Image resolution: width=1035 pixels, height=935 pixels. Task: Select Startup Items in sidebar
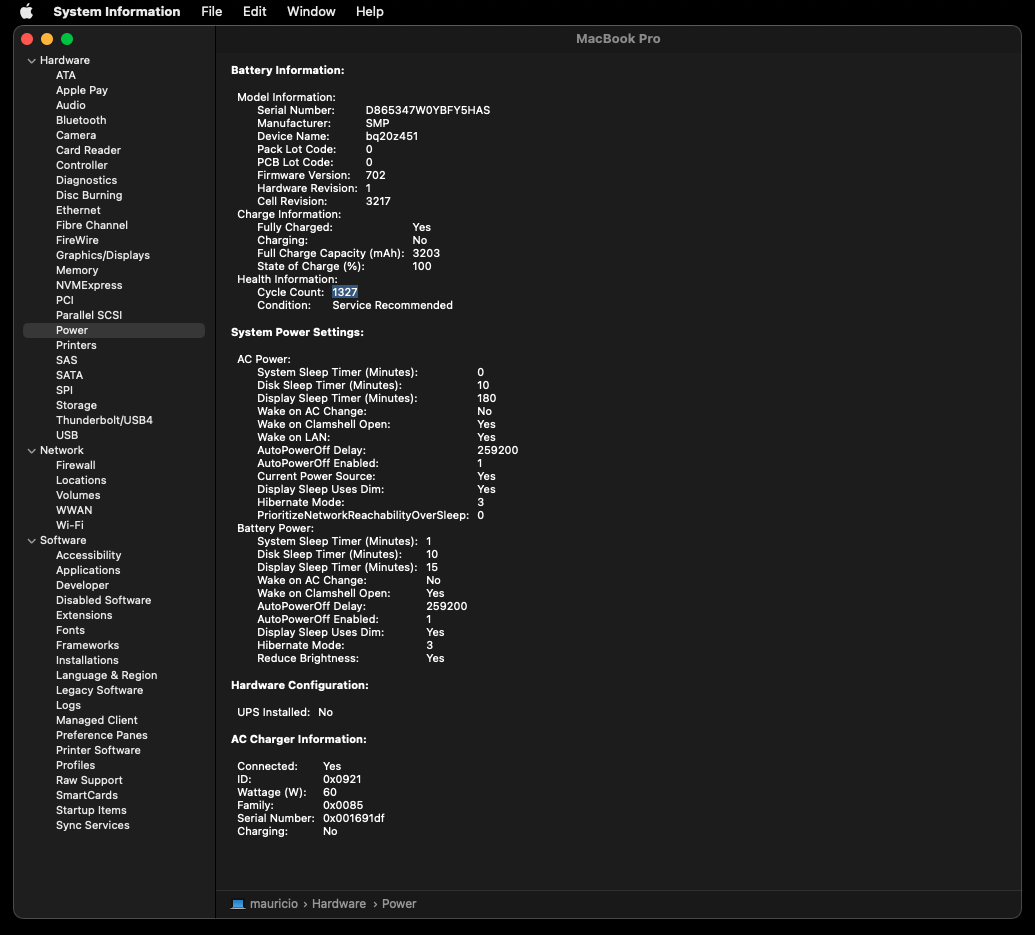pyautogui.click(x=91, y=810)
